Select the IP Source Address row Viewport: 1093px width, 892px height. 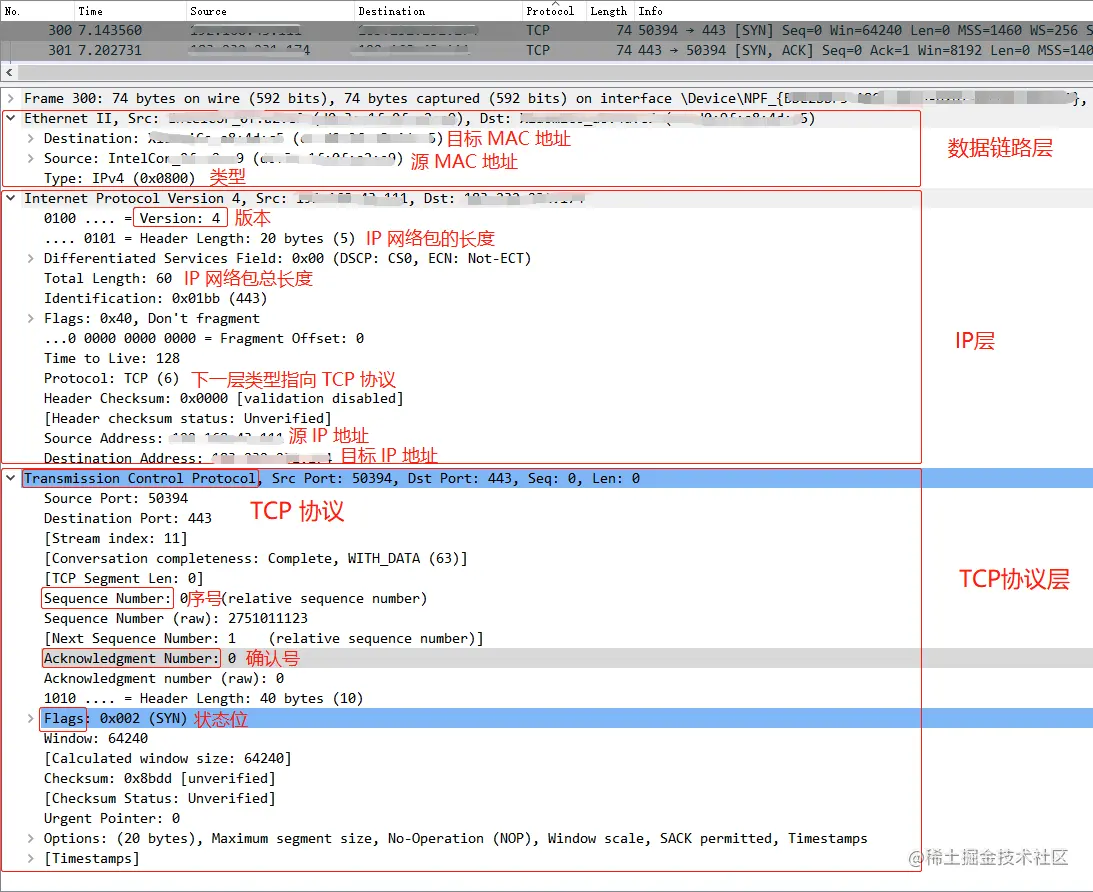163,438
